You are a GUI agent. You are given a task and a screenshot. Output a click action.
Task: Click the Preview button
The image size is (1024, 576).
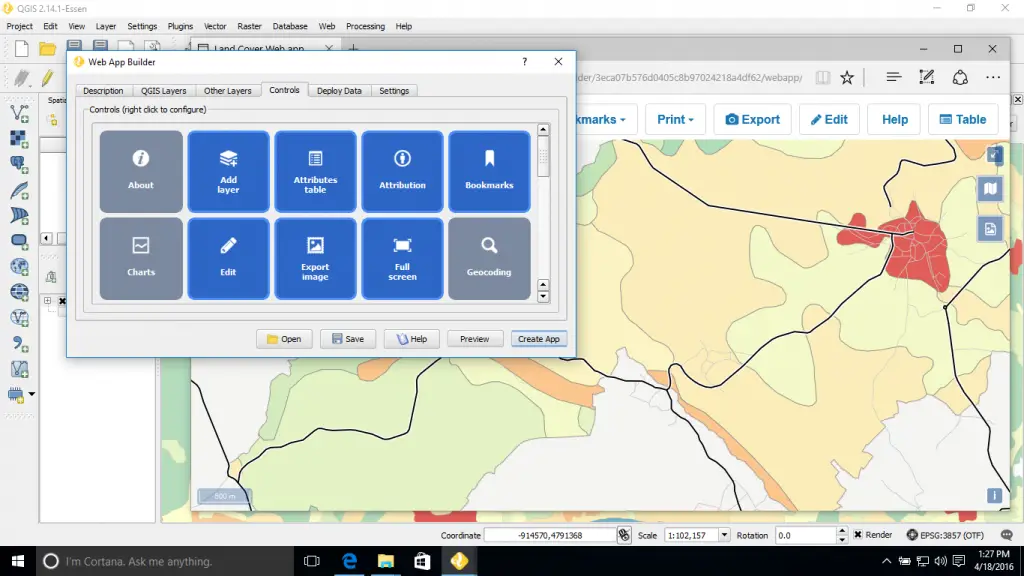point(475,339)
